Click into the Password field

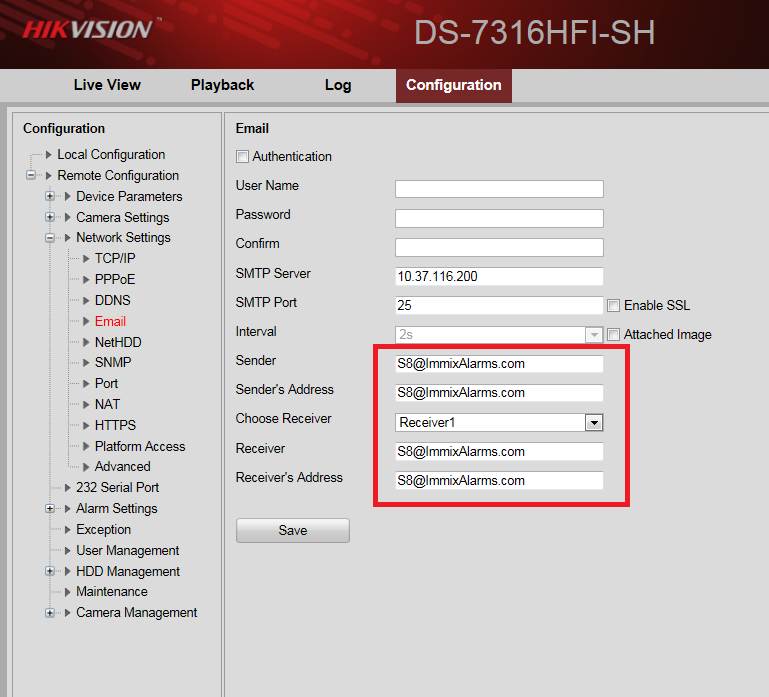(x=499, y=218)
